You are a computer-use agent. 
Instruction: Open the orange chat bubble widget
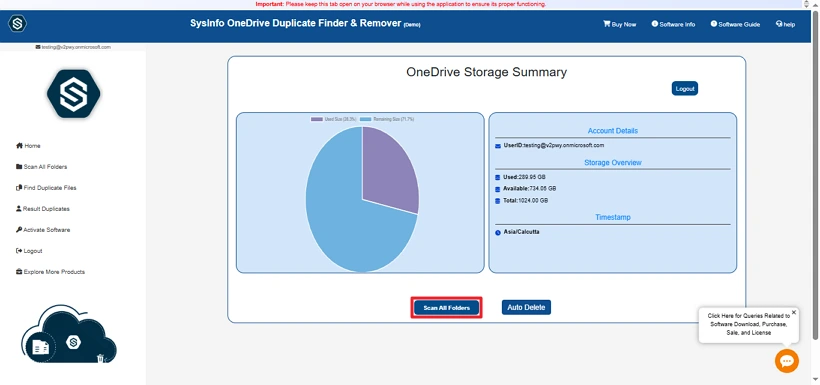pyautogui.click(x=787, y=361)
